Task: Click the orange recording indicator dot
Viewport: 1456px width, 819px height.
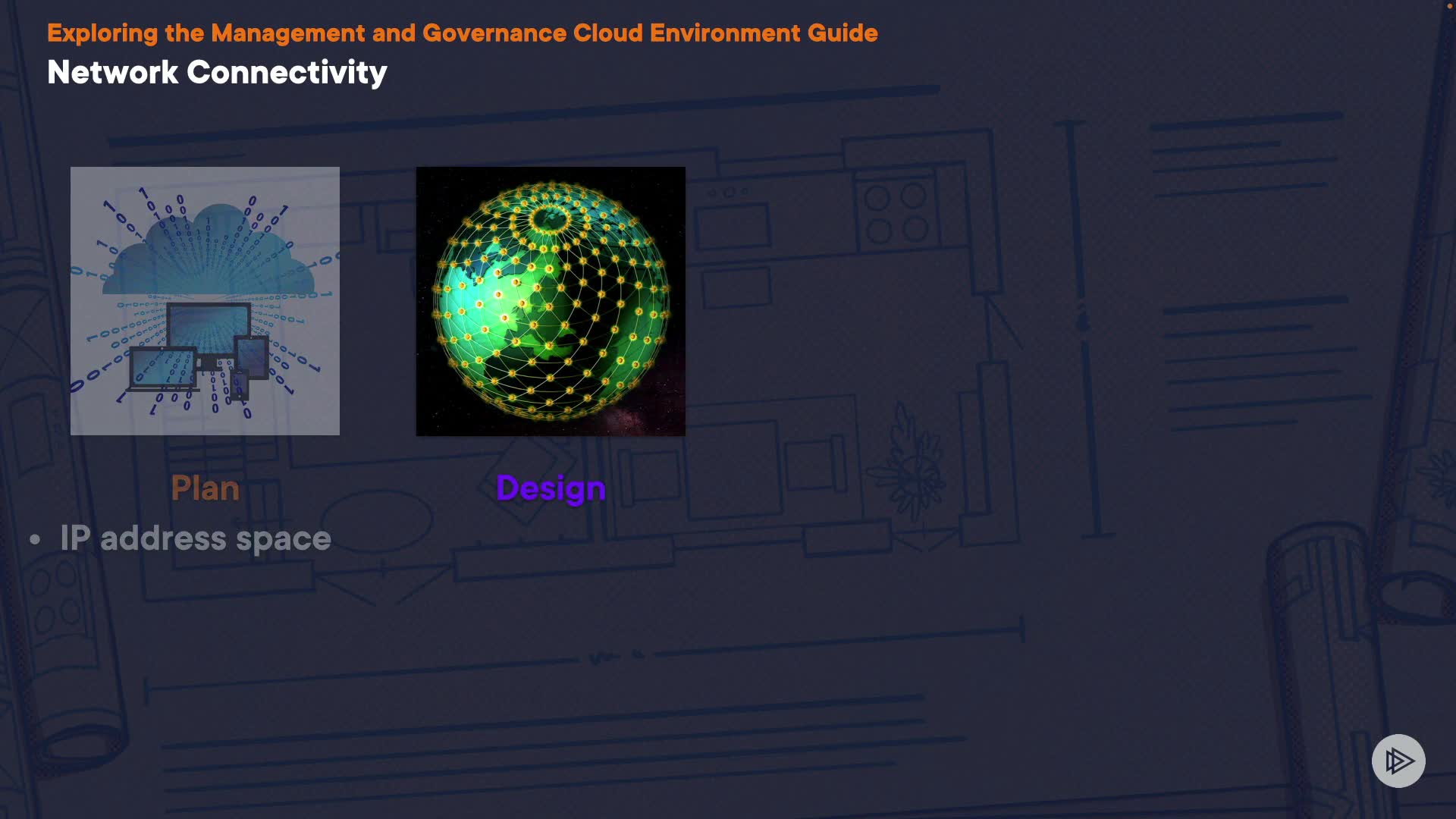Action: pos(1449,6)
